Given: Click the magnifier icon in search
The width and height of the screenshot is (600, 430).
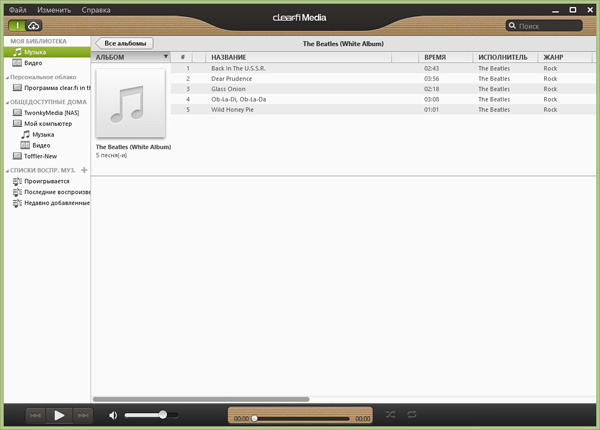Looking at the screenshot, I should (513, 26).
